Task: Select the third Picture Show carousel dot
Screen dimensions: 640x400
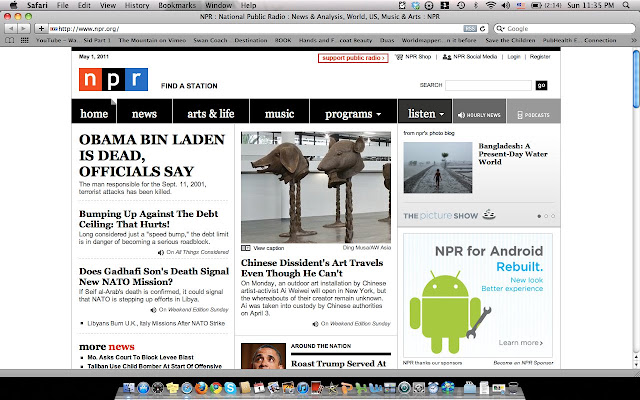Action: pos(553,216)
